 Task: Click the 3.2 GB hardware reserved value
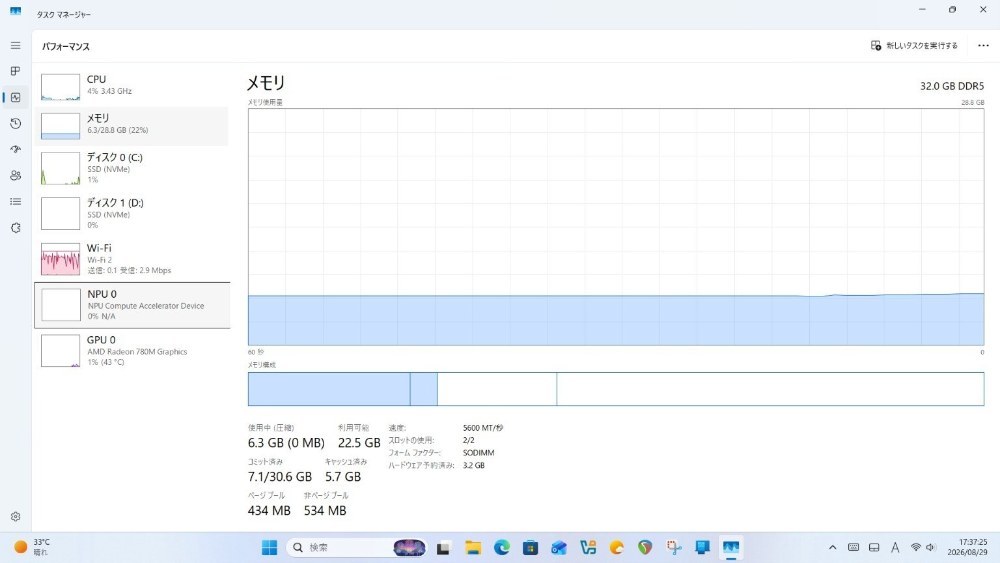click(474, 465)
